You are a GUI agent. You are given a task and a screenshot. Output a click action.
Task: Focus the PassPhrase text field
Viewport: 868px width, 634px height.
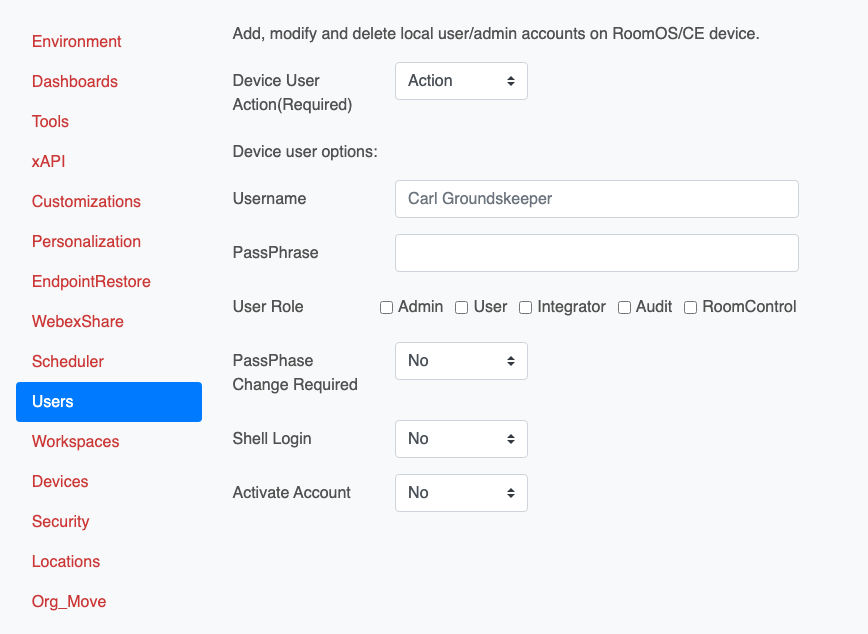[x=596, y=253]
